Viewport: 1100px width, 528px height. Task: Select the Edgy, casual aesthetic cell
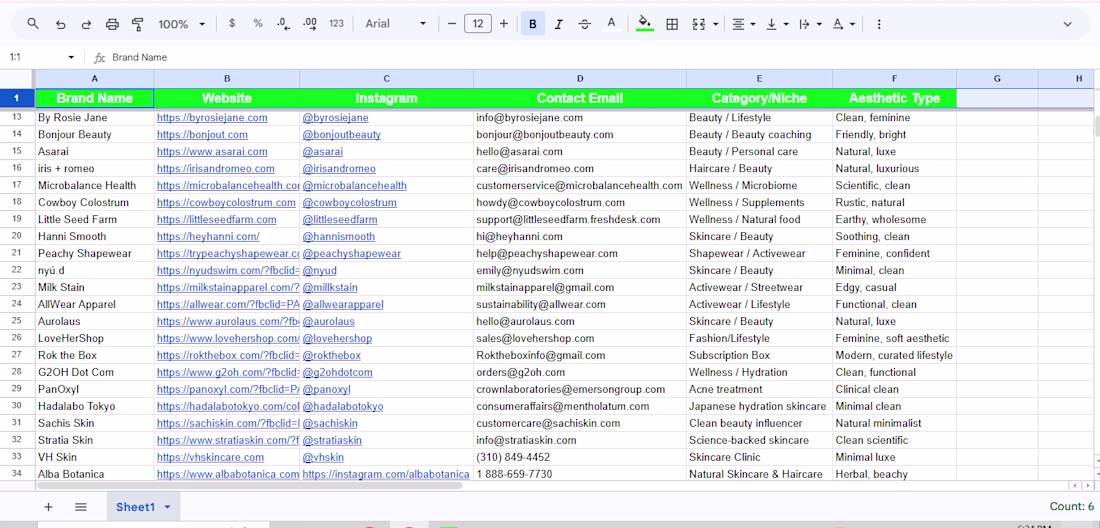pos(894,287)
